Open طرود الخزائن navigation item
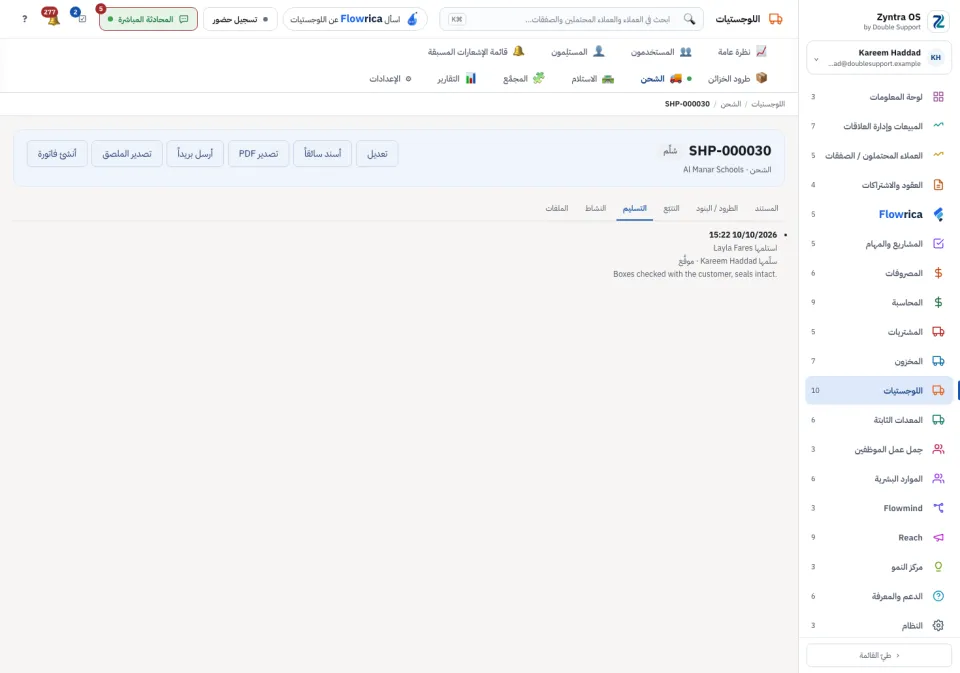This screenshot has height=673, width=960. click(737, 78)
